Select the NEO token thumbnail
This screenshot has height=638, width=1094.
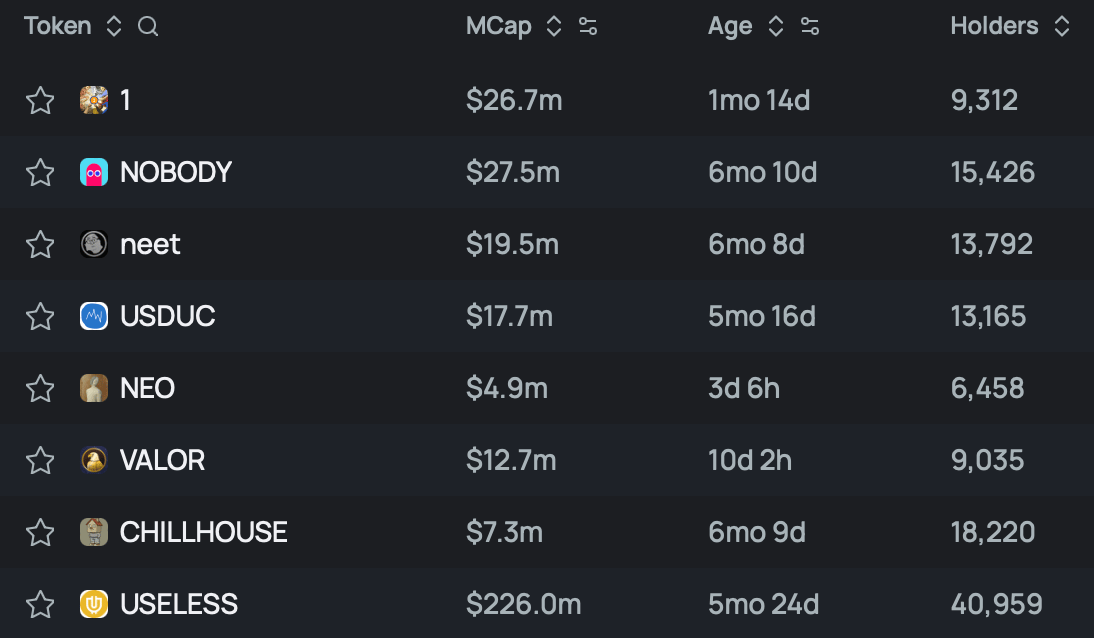(94, 388)
